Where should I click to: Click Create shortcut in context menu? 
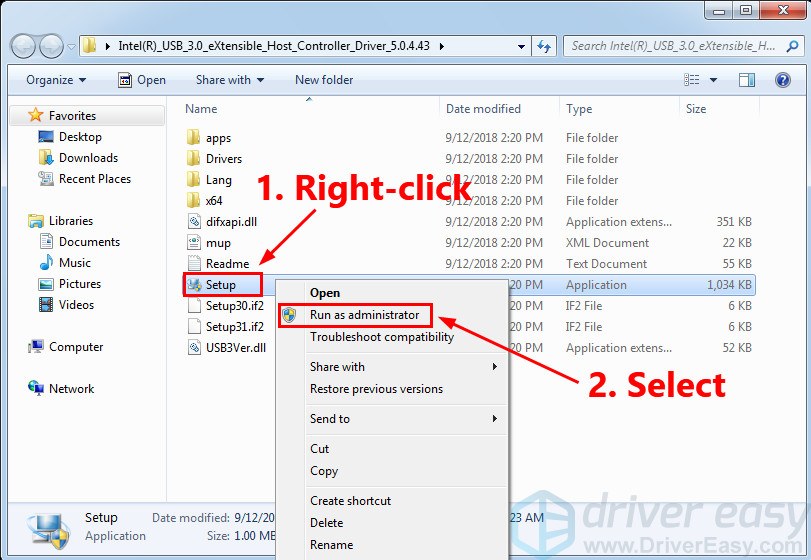tap(350, 501)
